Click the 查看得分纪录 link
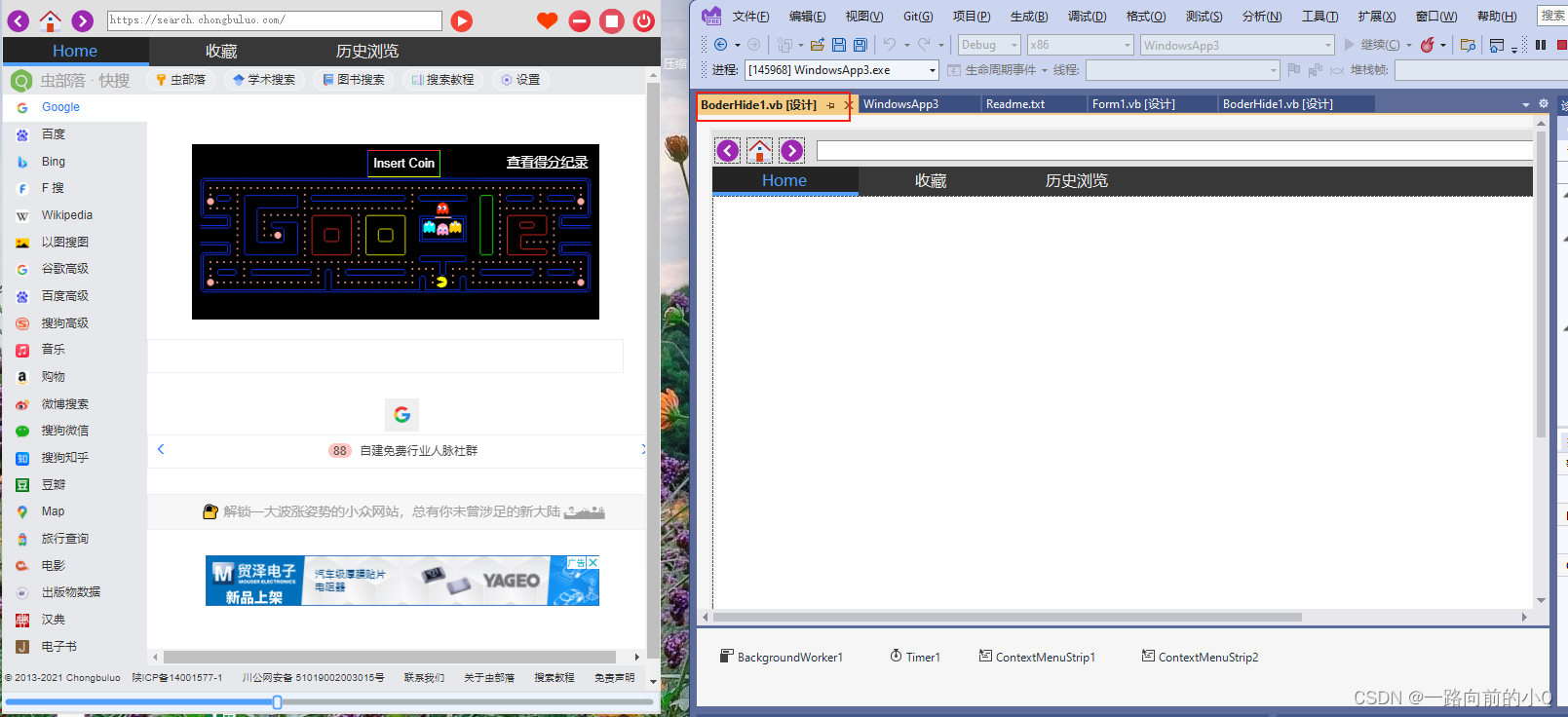The image size is (1568, 717). click(x=547, y=163)
